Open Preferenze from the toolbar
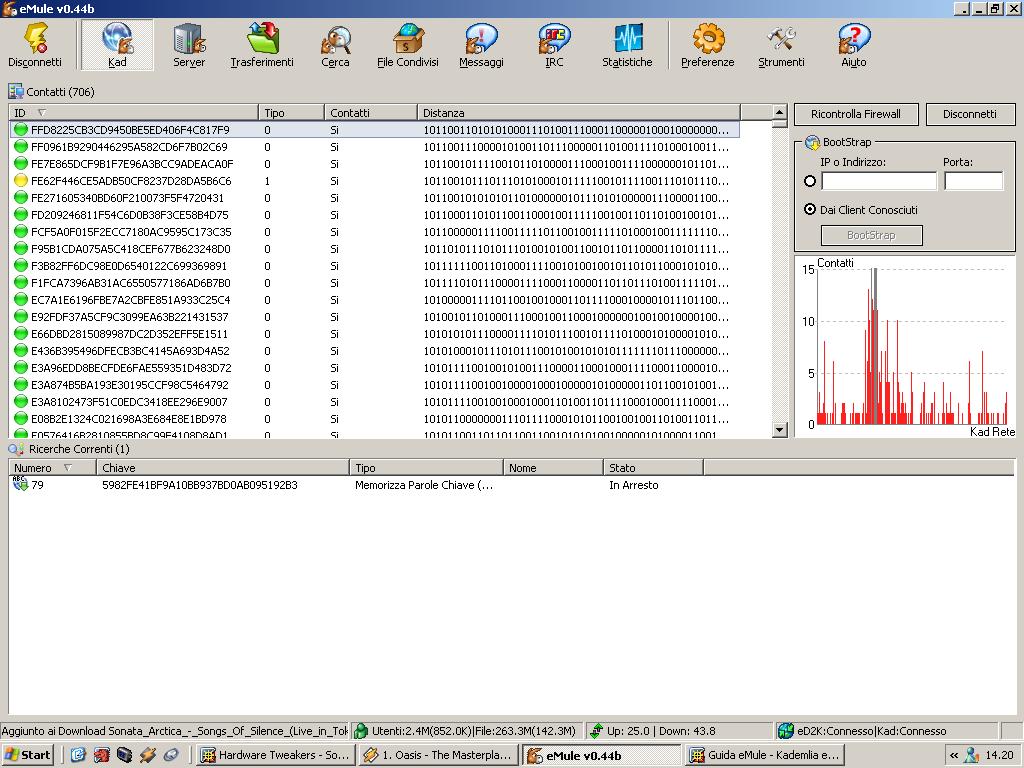This screenshot has height=768, width=1024. click(x=708, y=44)
